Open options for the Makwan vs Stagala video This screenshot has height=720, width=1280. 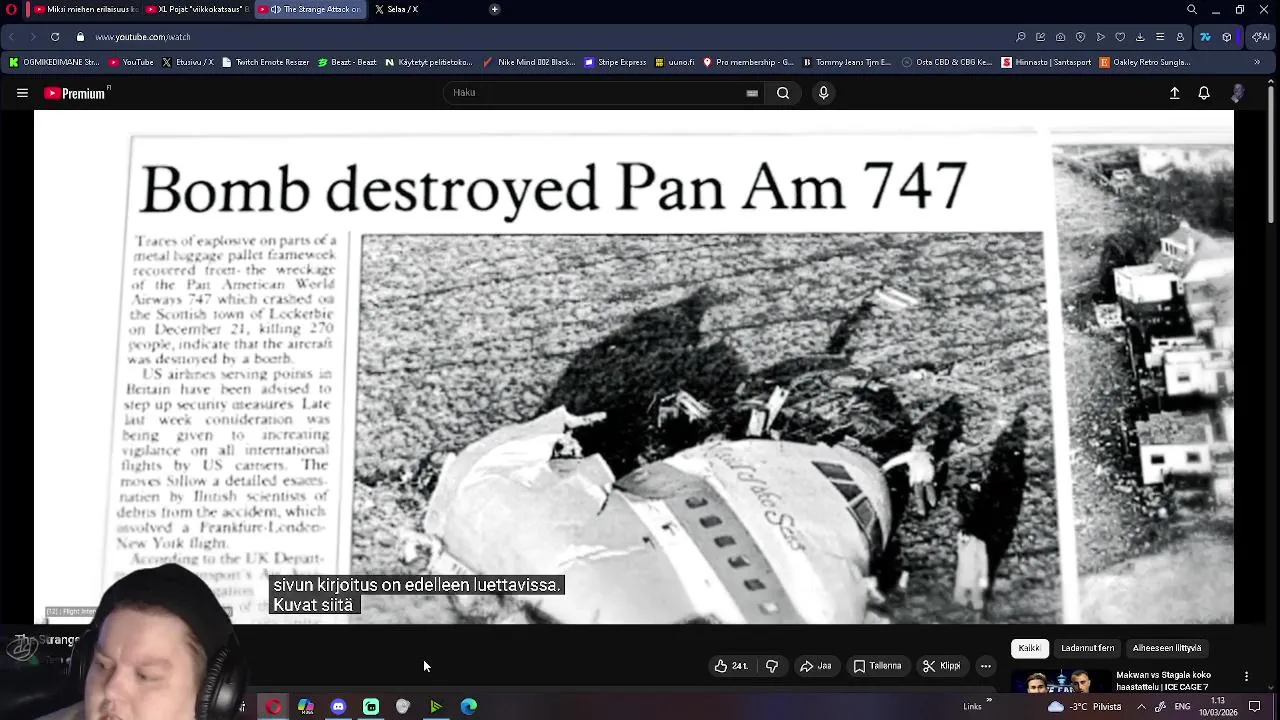click(x=1246, y=677)
